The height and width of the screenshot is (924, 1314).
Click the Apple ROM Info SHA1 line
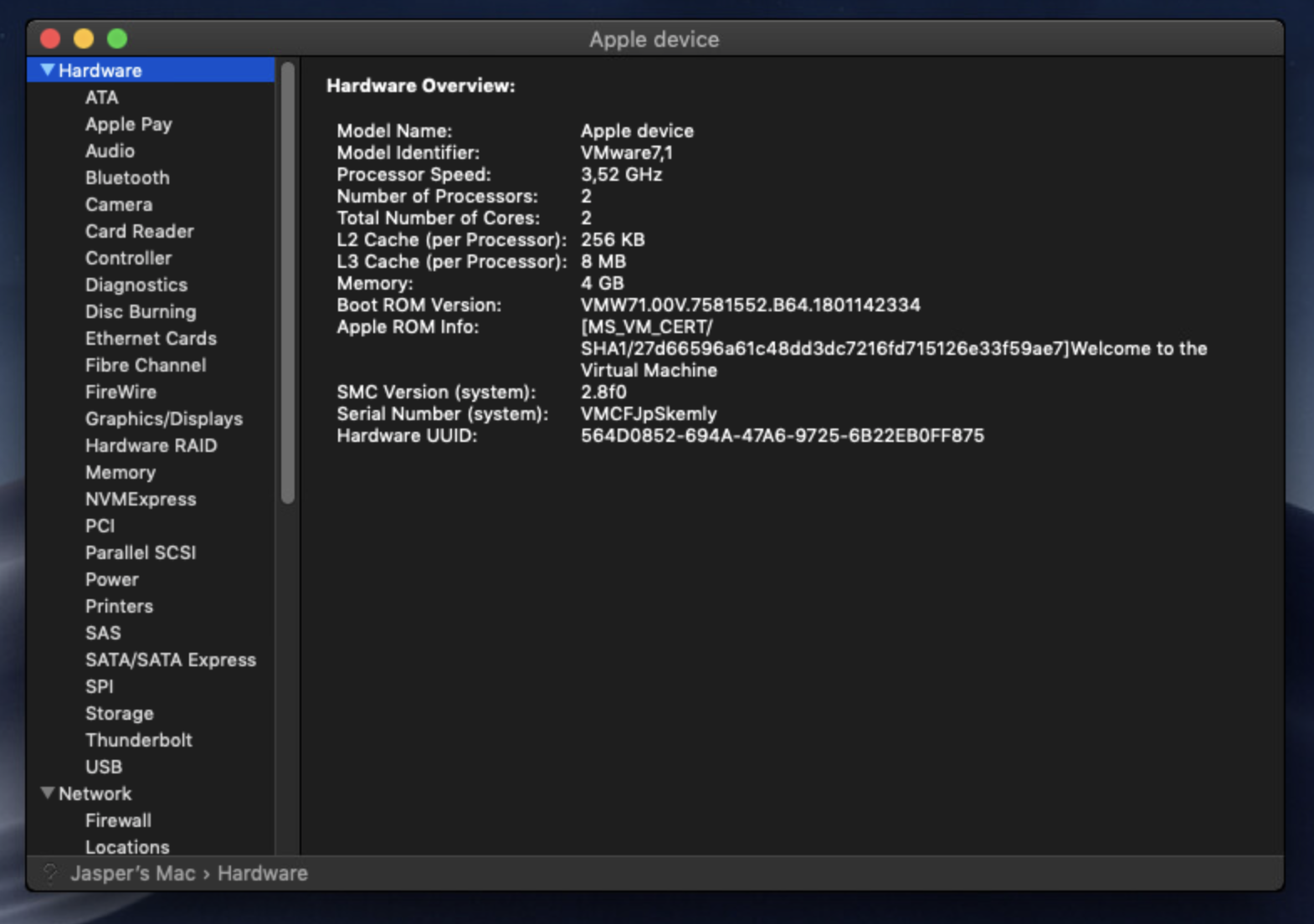(894, 348)
